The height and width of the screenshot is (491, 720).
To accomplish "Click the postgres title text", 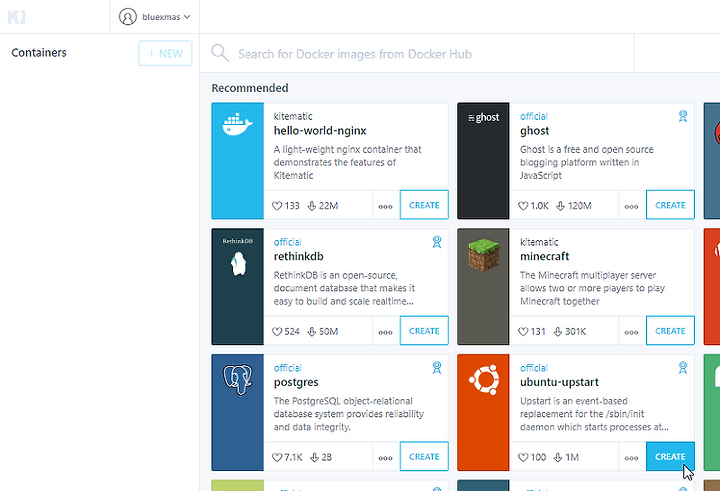I will pos(296,383).
